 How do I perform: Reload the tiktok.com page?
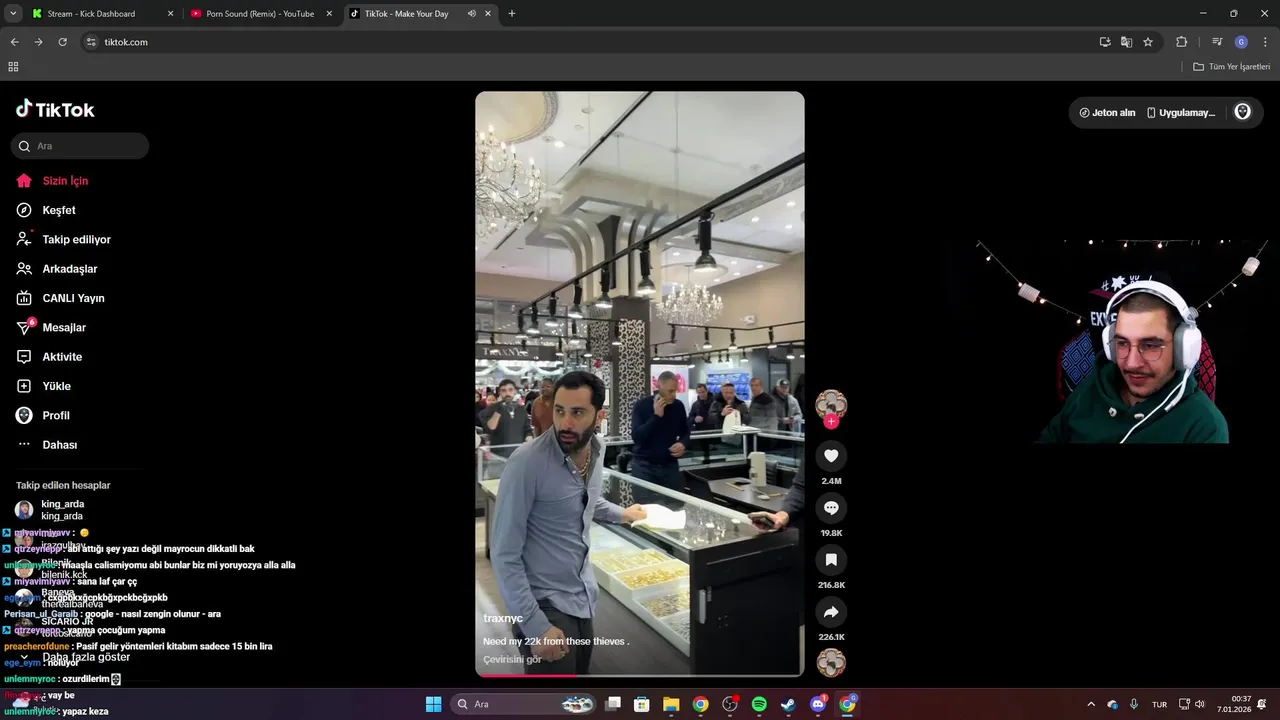tap(62, 42)
